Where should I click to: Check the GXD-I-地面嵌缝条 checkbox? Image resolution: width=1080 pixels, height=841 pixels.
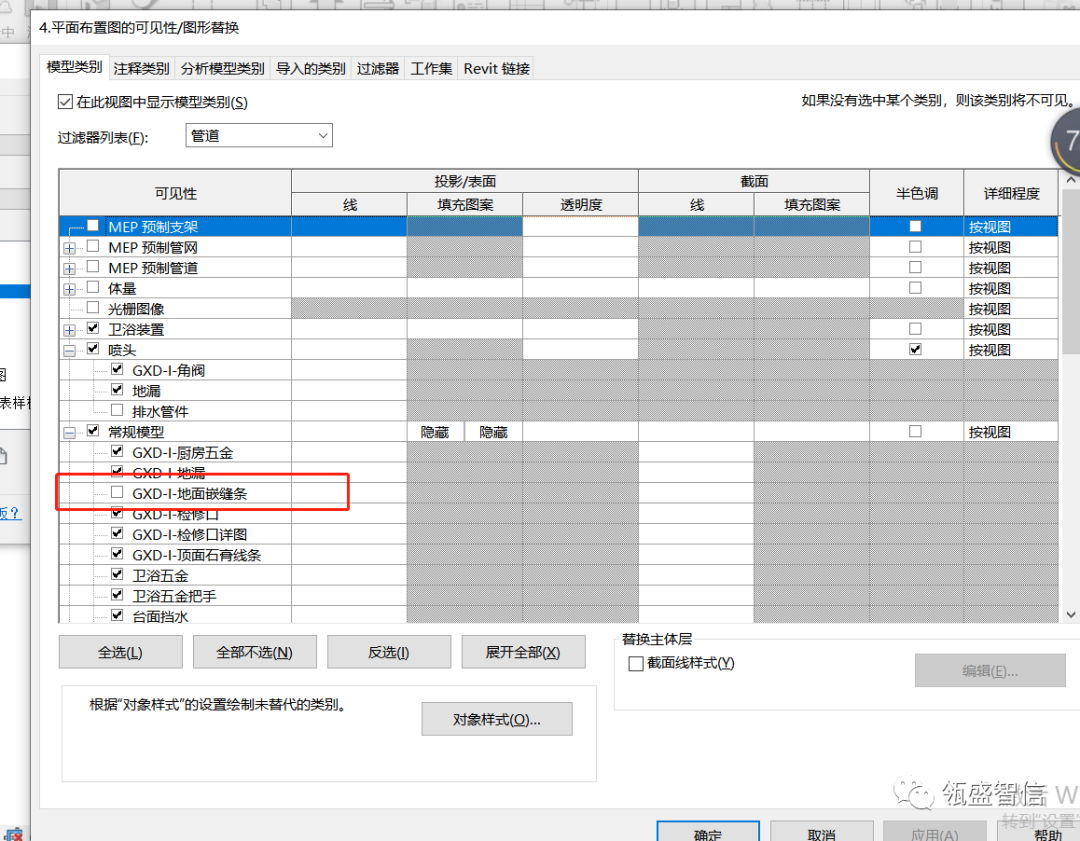[117, 492]
